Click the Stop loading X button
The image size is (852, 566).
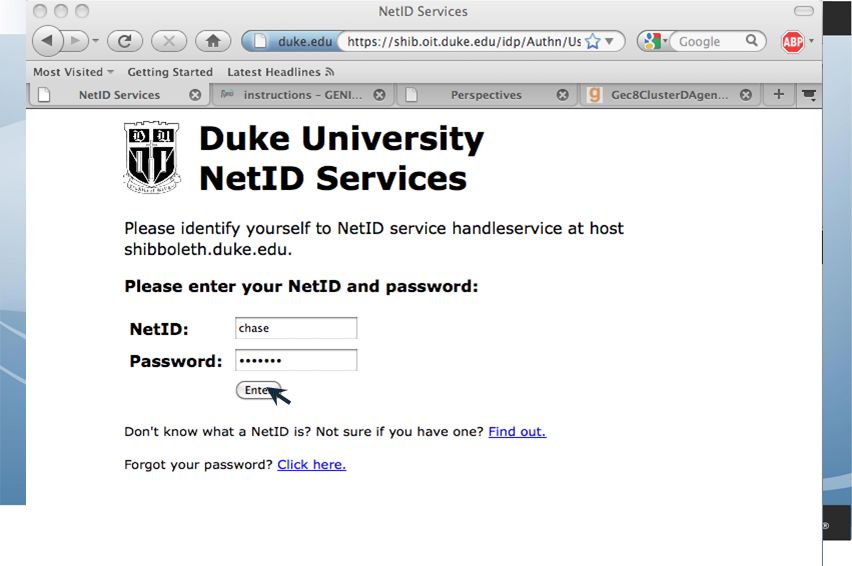coord(168,41)
